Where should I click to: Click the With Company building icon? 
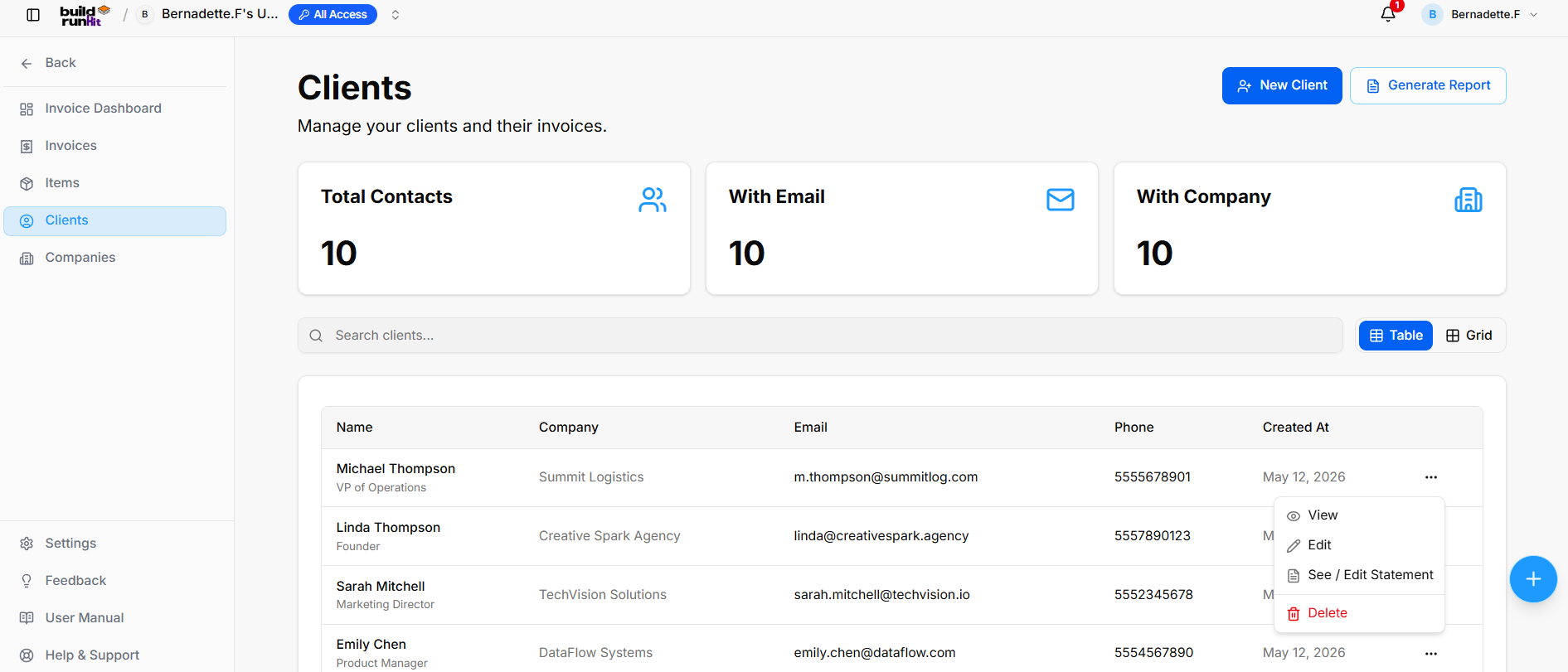point(1468,200)
